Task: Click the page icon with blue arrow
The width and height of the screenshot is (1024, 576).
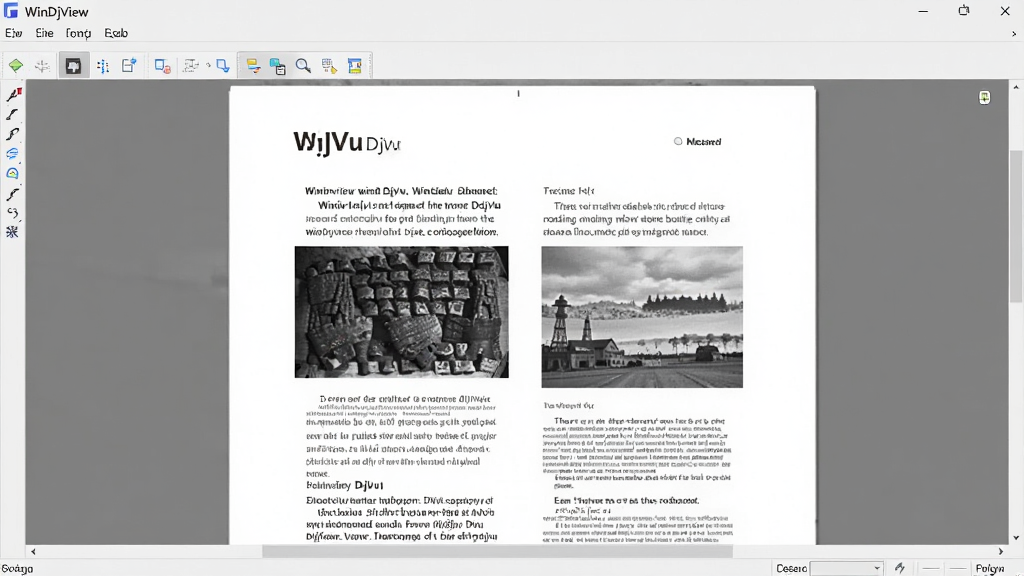Action: (x=129, y=65)
